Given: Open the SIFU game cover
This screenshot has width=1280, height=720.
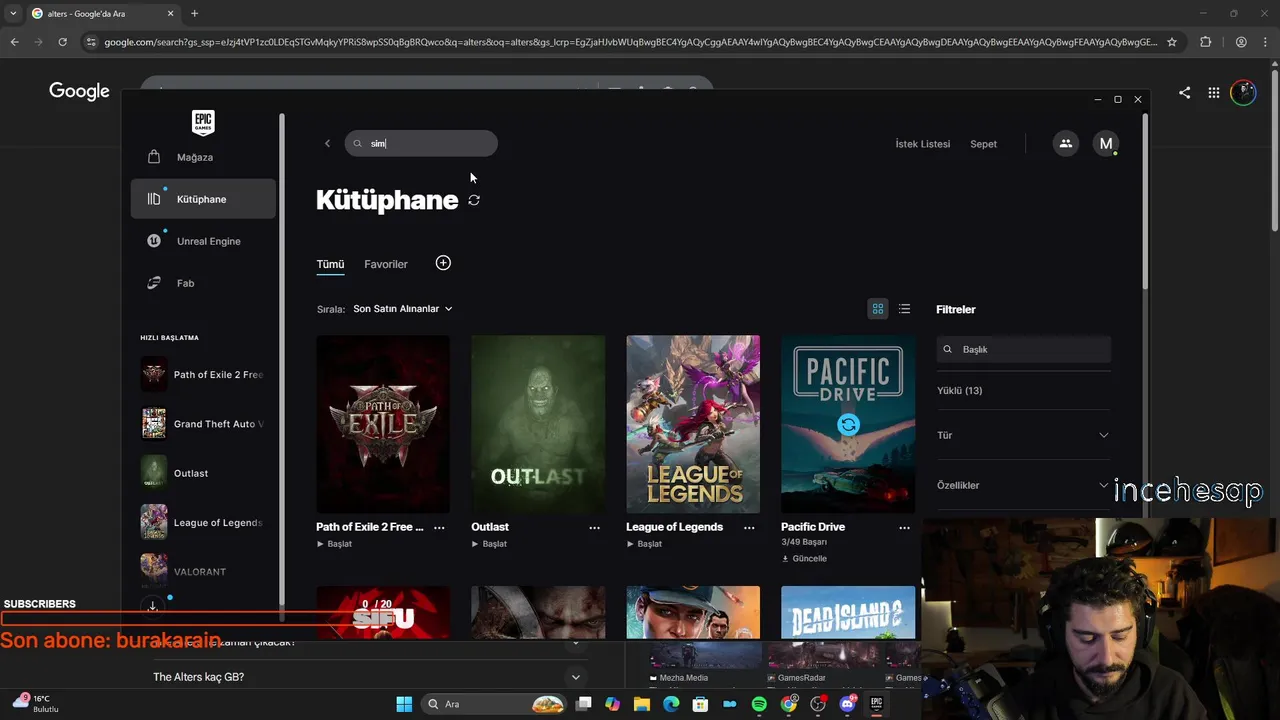Looking at the screenshot, I should click(383, 613).
